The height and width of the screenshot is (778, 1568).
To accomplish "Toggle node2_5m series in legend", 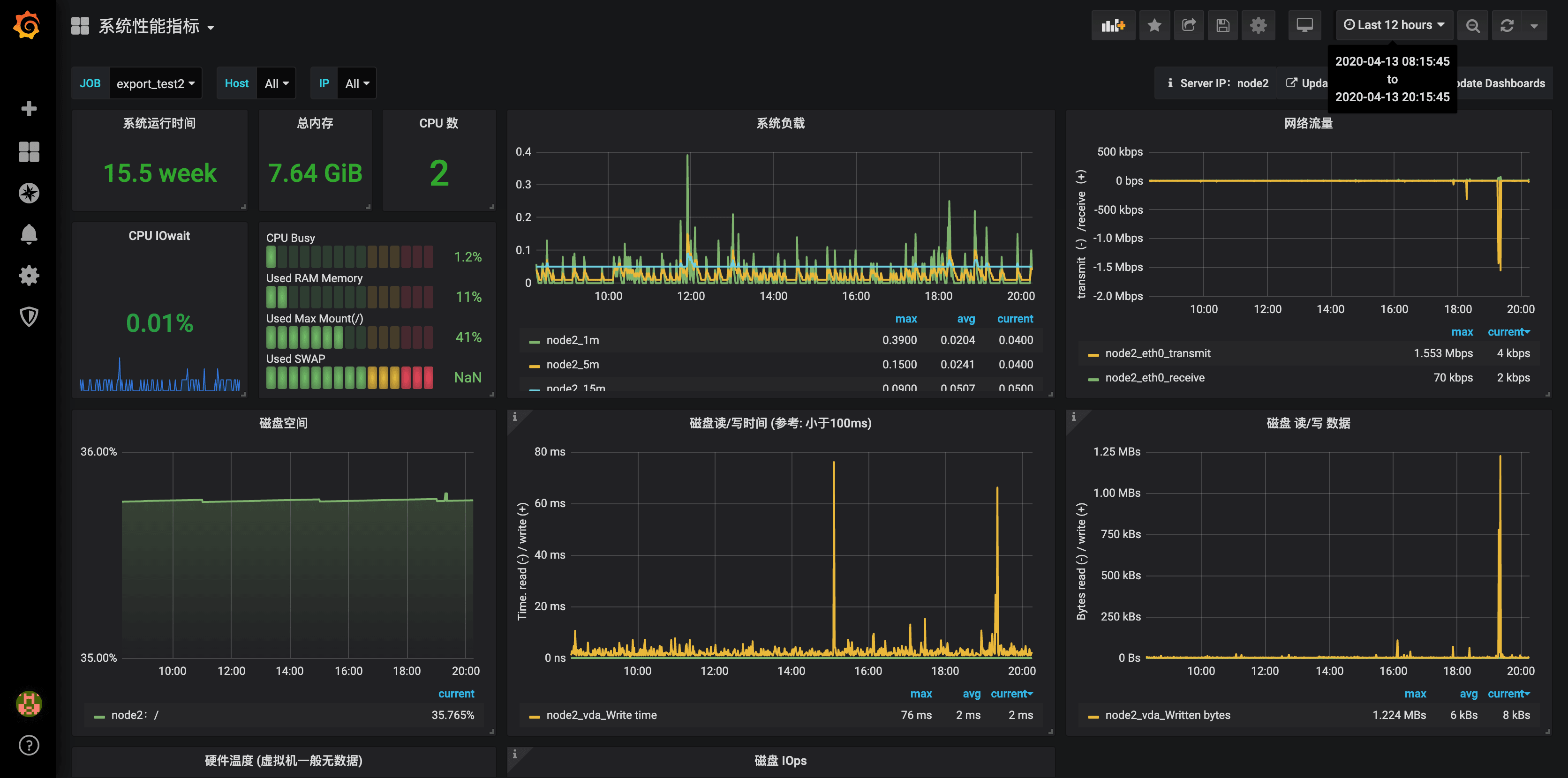I will tap(572, 364).
